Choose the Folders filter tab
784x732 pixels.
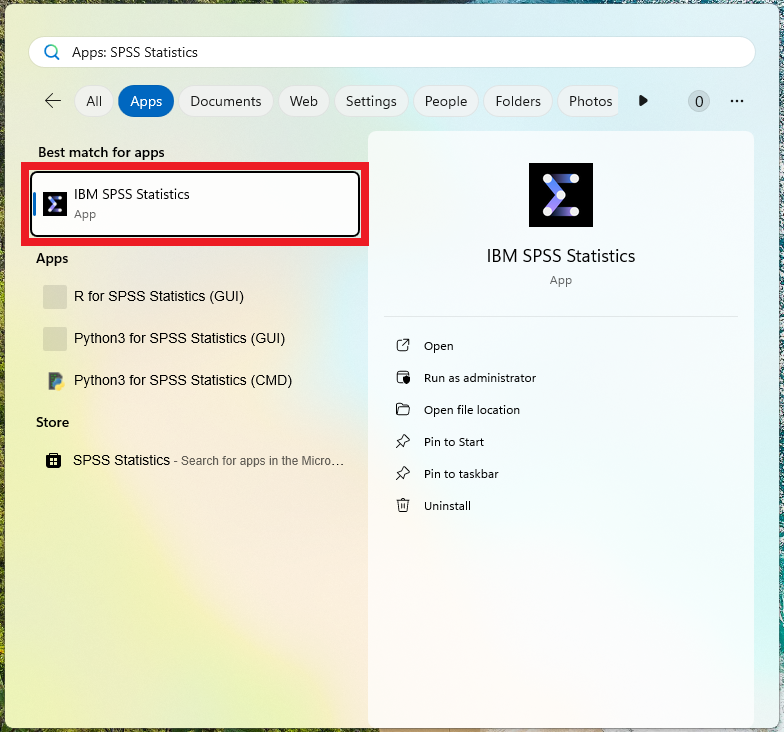point(518,101)
